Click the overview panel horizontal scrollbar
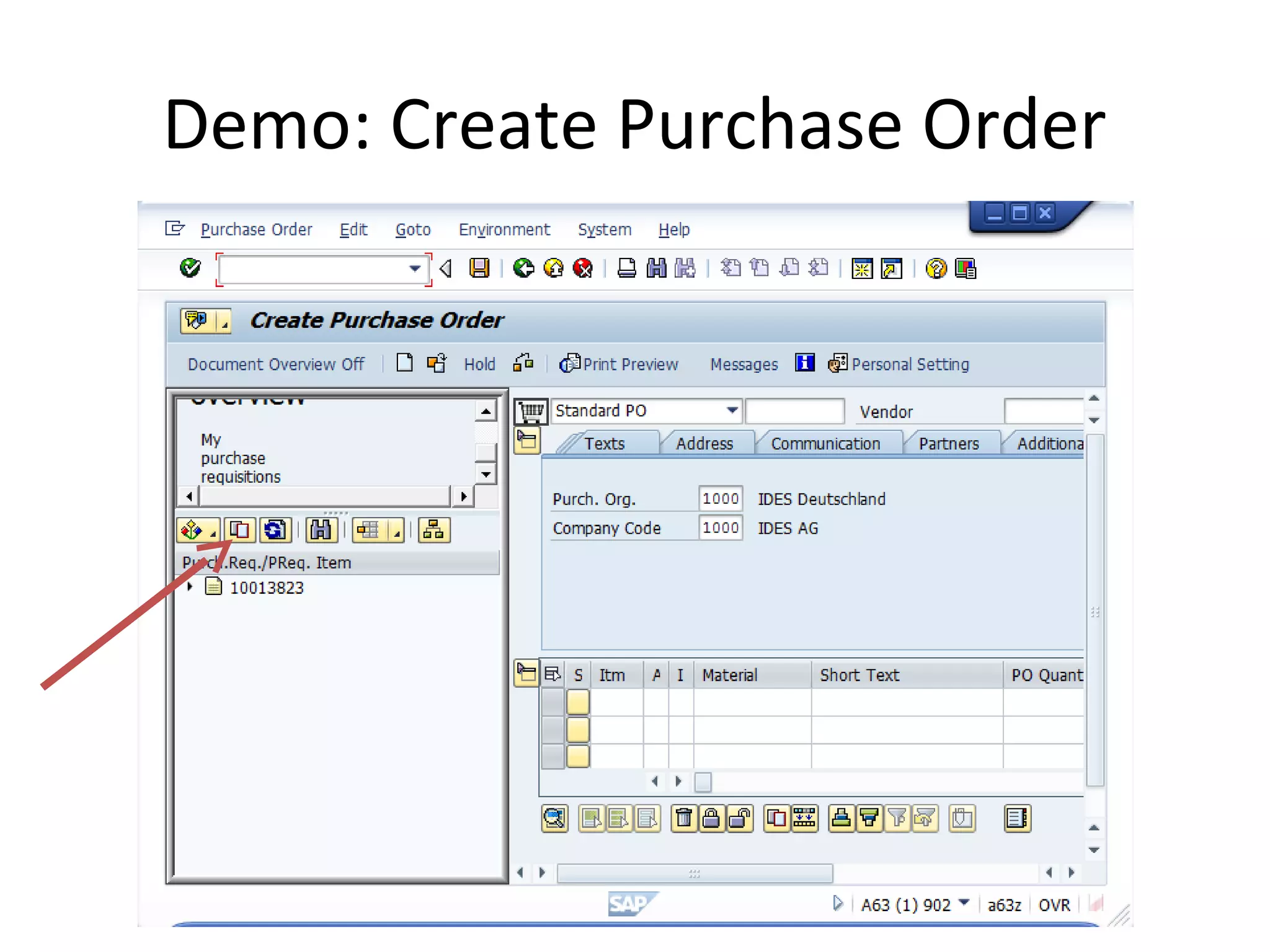This screenshot has height=952, width=1270. tap(325, 496)
